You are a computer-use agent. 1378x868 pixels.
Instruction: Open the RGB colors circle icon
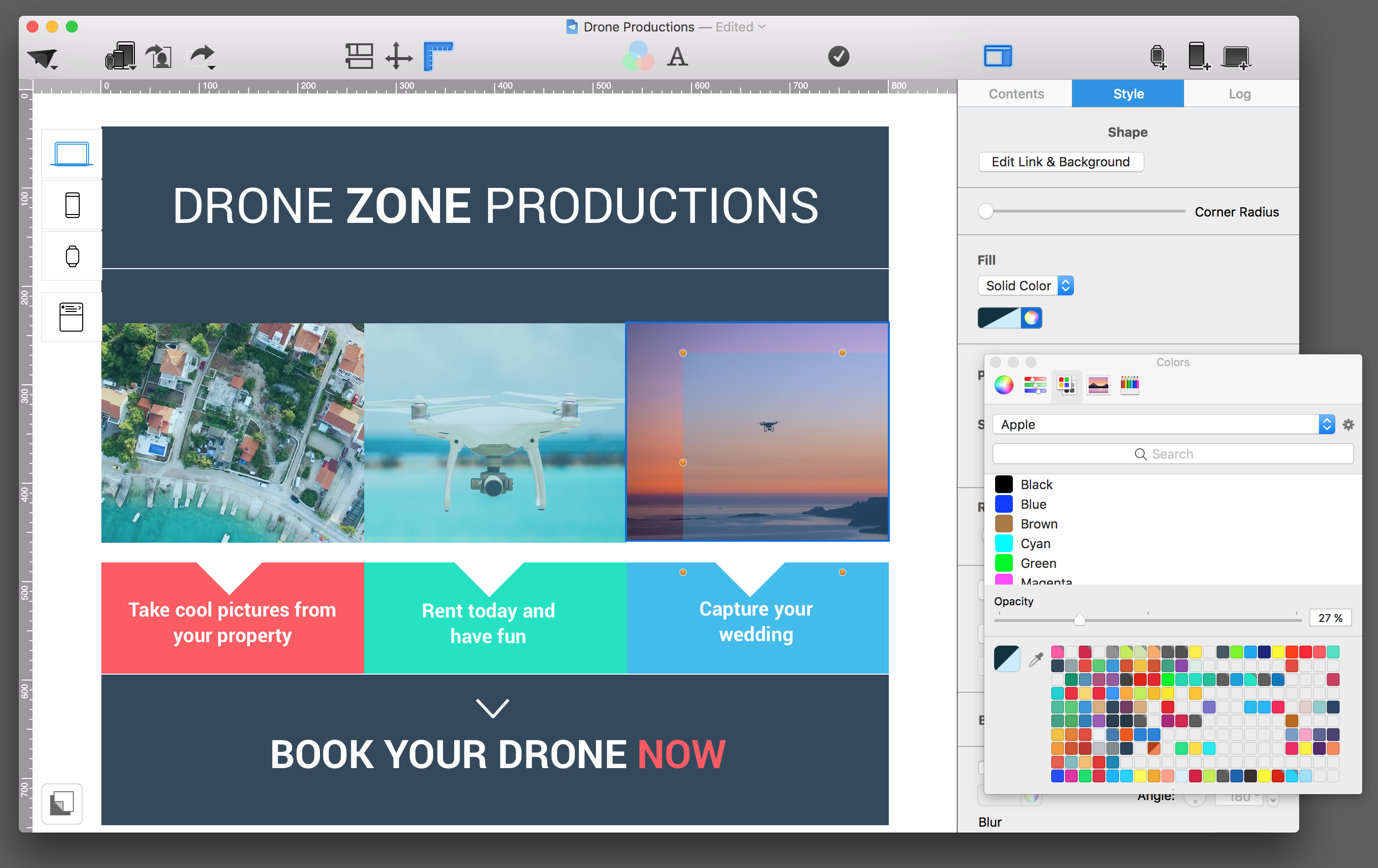coord(638,56)
